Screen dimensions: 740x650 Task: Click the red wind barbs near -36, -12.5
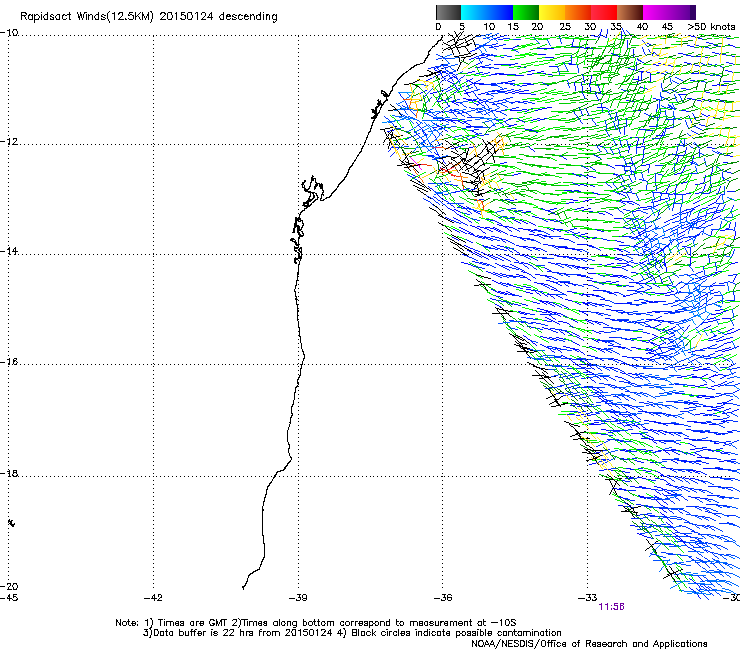pos(451,172)
